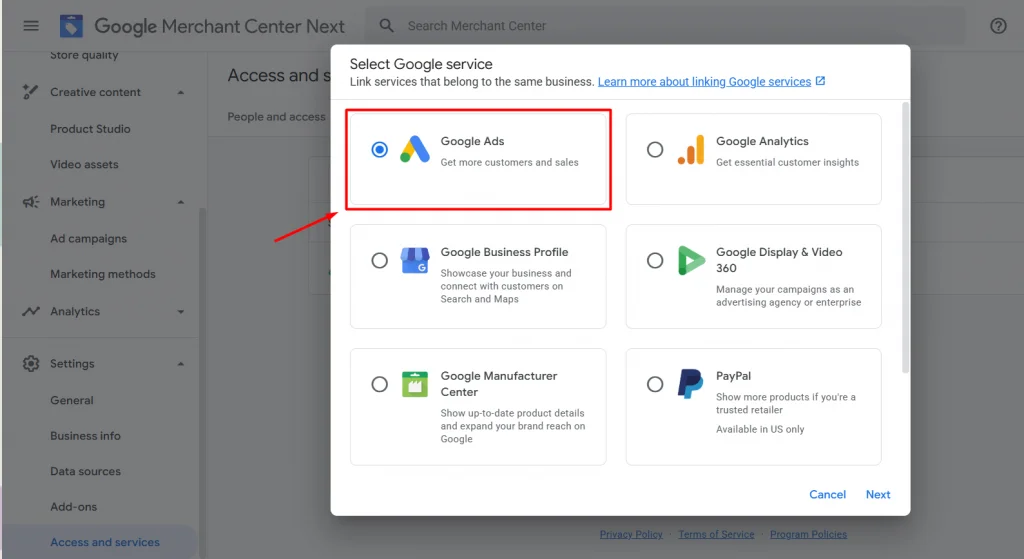
Task: Open the help question mark icon
Action: click(998, 26)
